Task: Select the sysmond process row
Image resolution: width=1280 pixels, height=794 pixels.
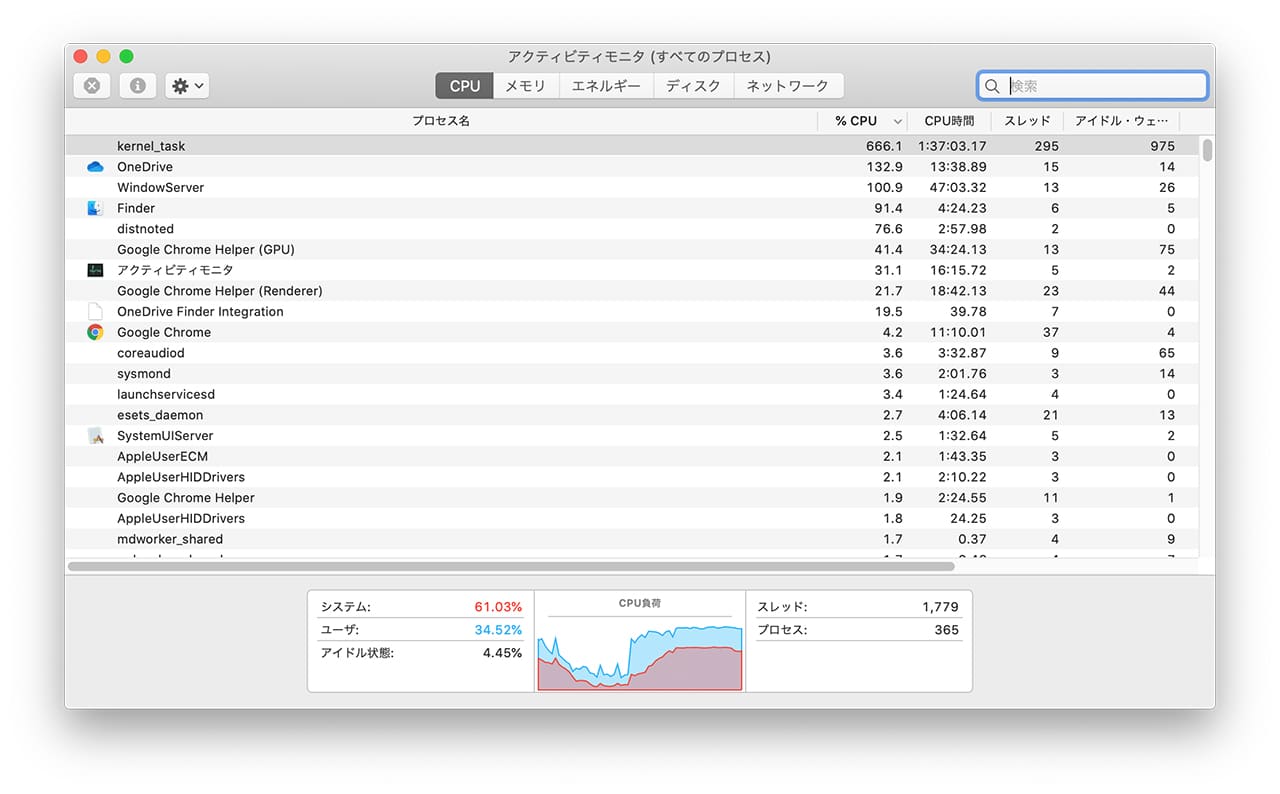Action: pos(632,374)
